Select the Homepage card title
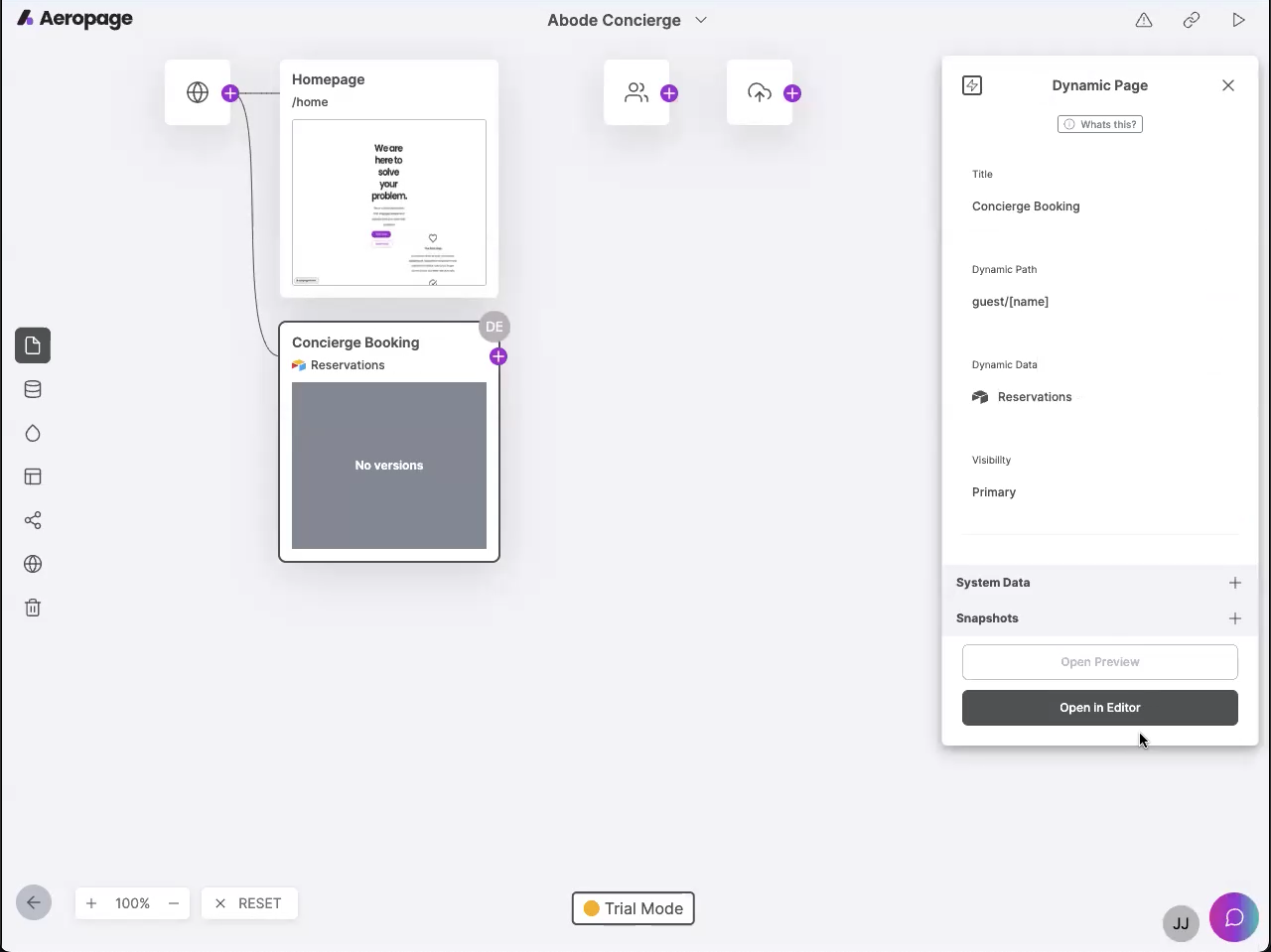The width and height of the screenshot is (1271, 952). pos(329,79)
